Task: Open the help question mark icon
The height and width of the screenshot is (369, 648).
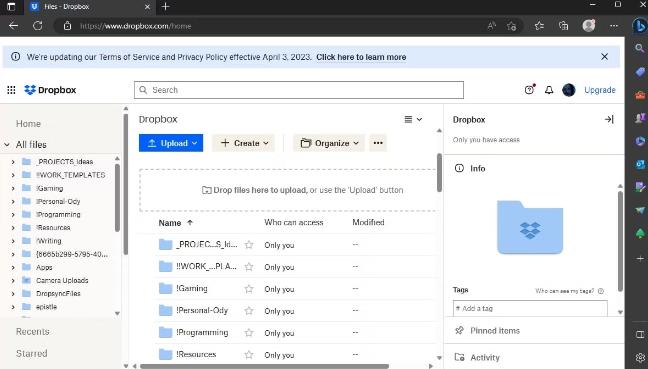Action: [x=529, y=90]
